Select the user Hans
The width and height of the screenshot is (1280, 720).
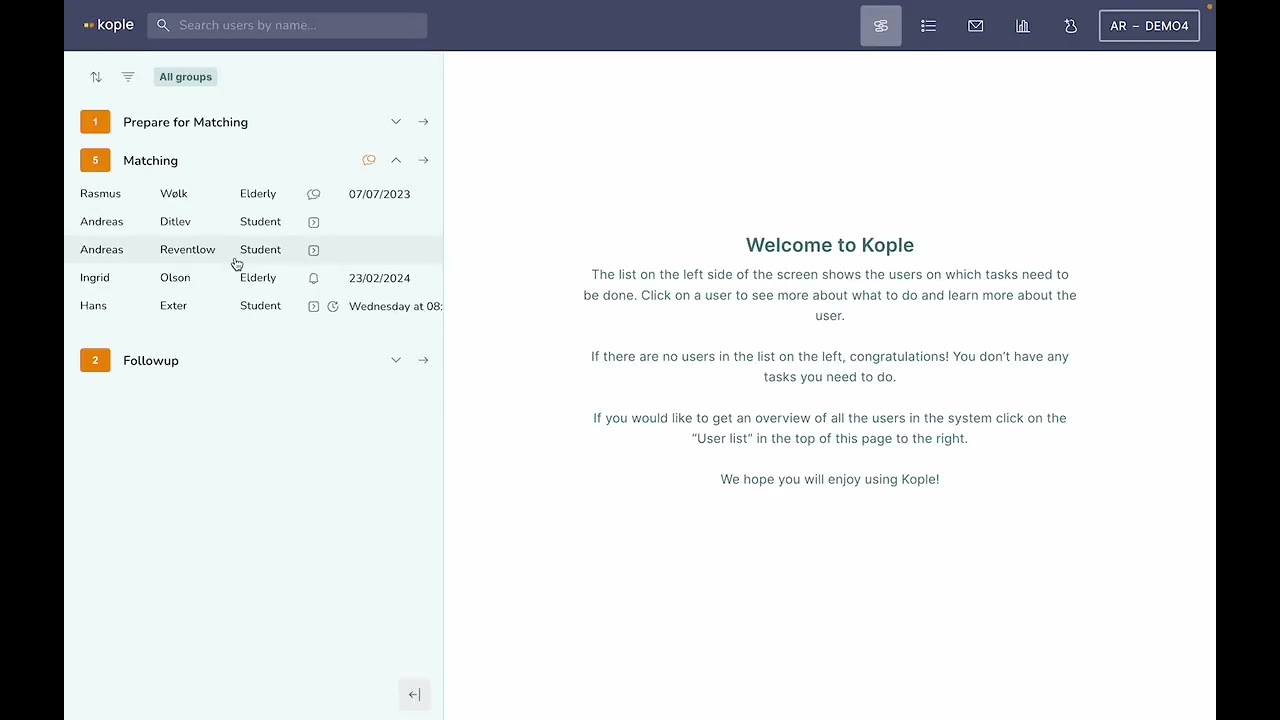pyautogui.click(x=93, y=306)
